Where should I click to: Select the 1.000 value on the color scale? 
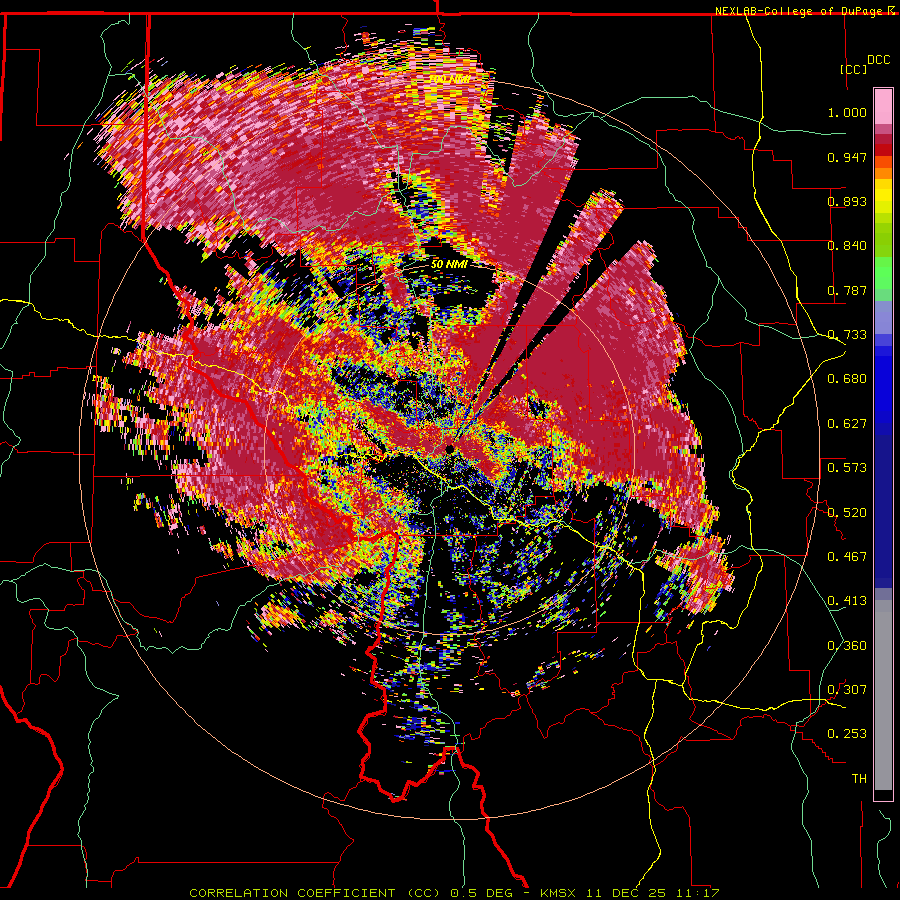pyautogui.click(x=847, y=112)
